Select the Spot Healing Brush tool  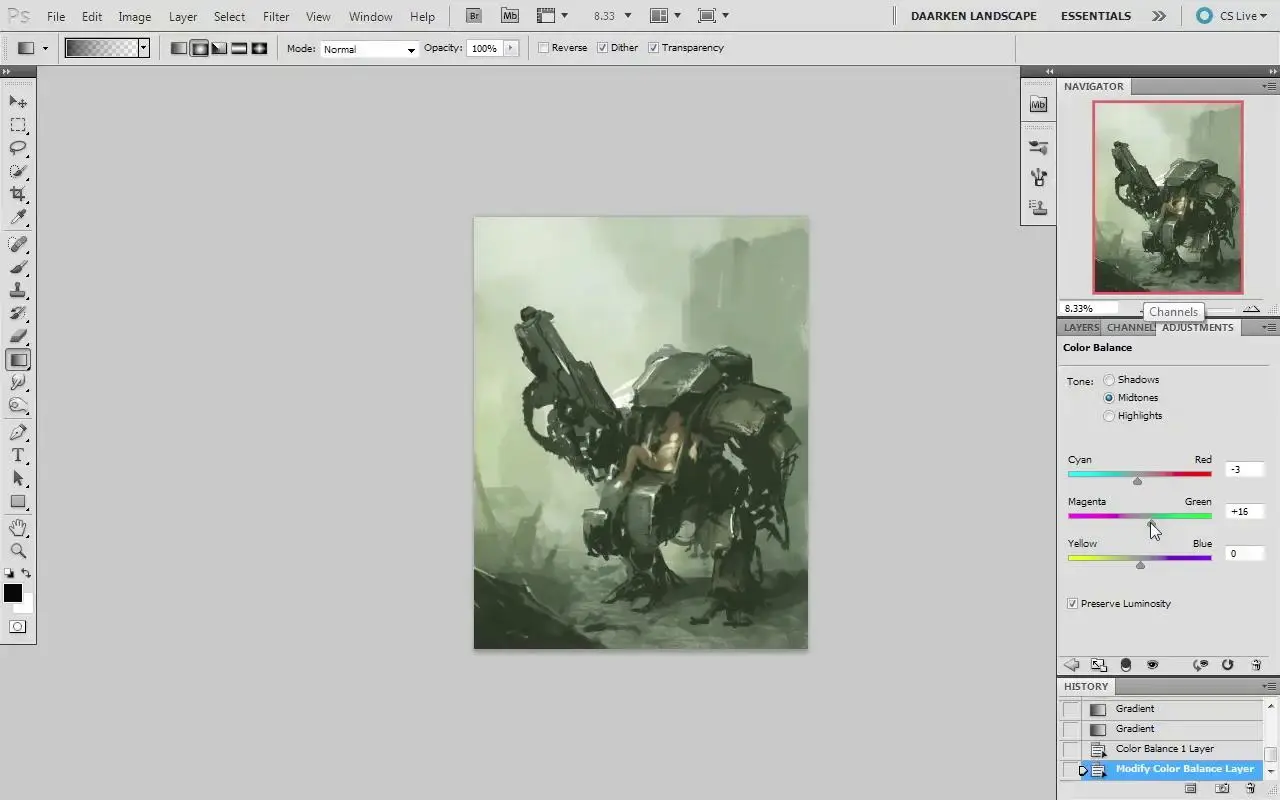pos(18,244)
